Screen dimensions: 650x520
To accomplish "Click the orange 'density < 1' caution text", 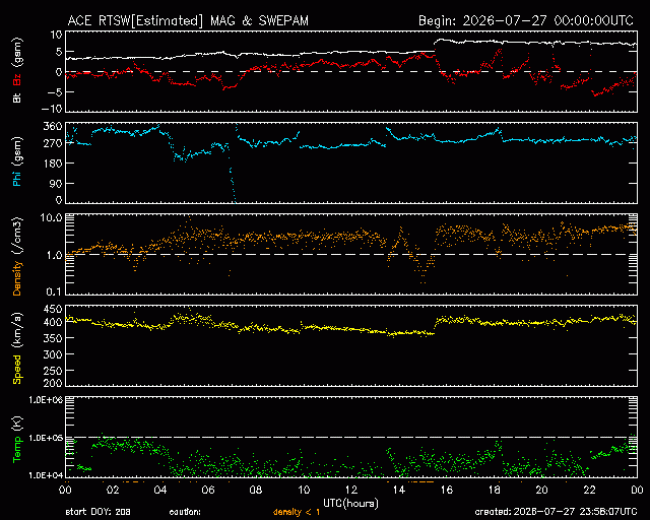I will [296, 512].
